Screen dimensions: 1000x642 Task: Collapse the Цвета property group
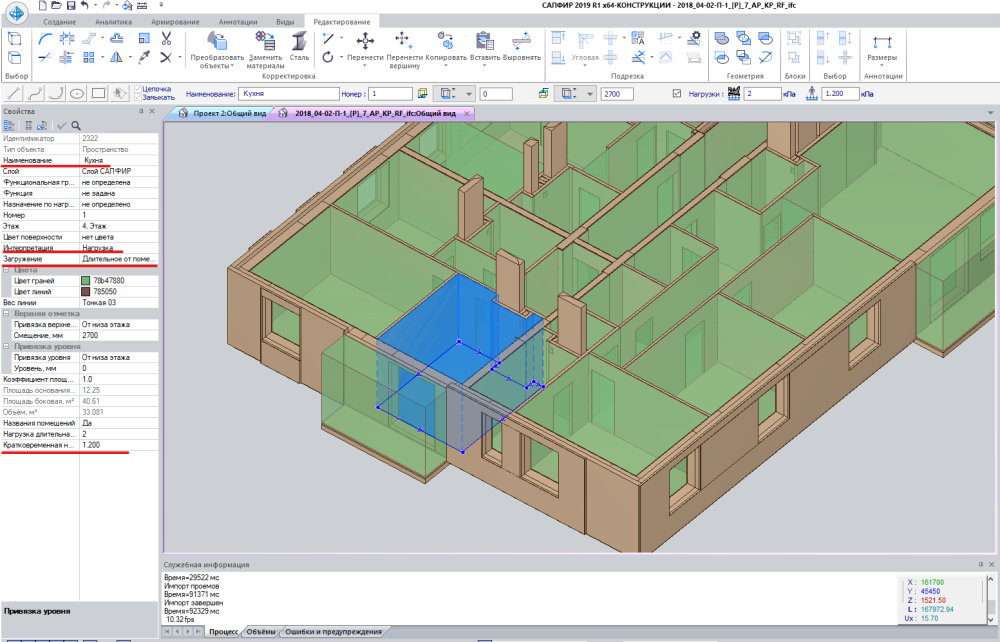pos(6,270)
